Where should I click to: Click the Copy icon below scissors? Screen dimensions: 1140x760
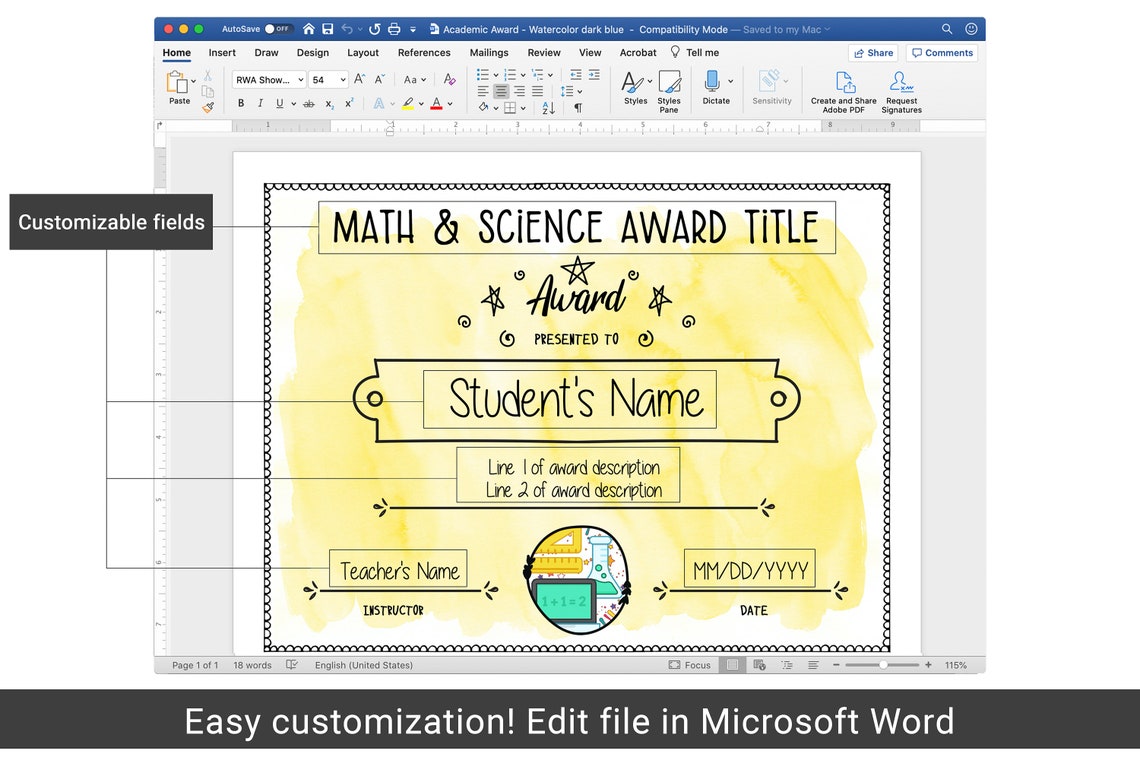click(x=207, y=89)
